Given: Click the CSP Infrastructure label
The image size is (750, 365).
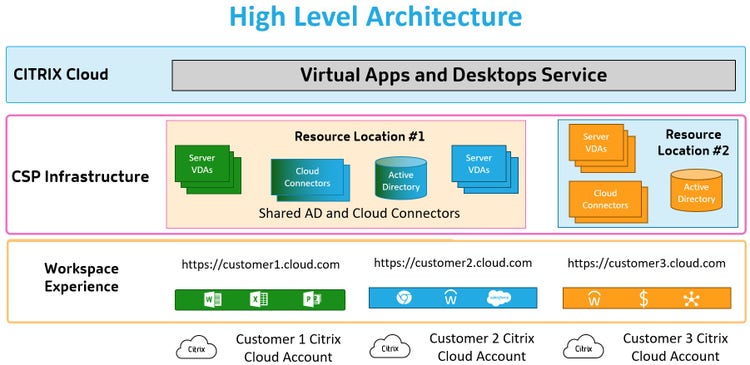Looking at the screenshot, I should pyautogui.click(x=80, y=177).
